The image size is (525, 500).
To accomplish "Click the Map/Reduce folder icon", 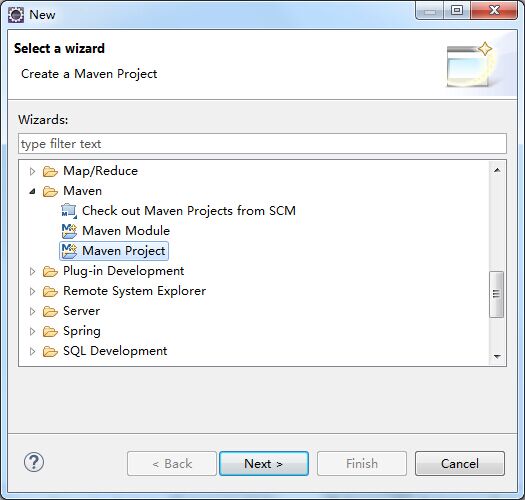I will coord(50,171).
